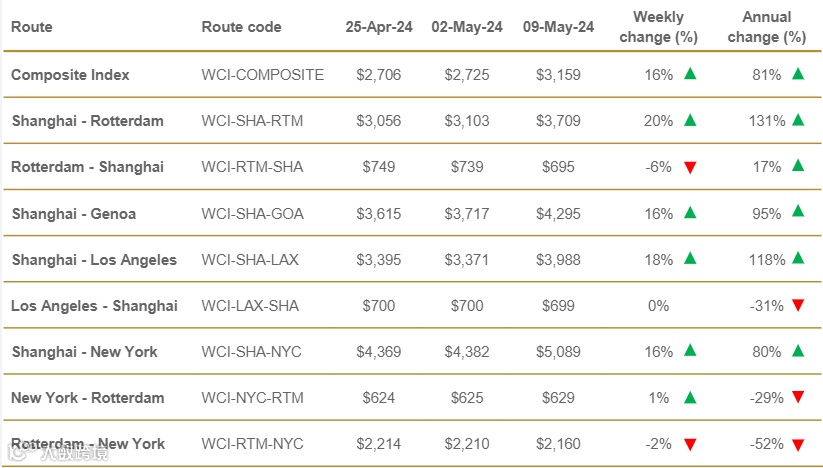Select the WCI-NYC-RTM route code
823x468 pixels.
point(252,398)
